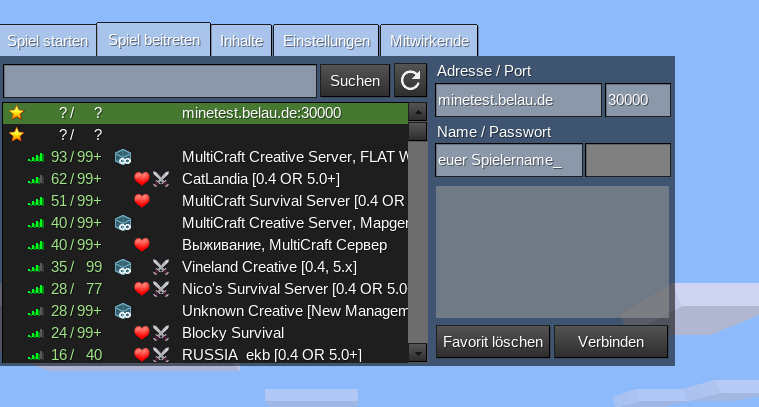Image resolution: width=759 pixels, height=407 pixels.
Task: Switch to the Spiel starten tab
Action: point(48,41)
